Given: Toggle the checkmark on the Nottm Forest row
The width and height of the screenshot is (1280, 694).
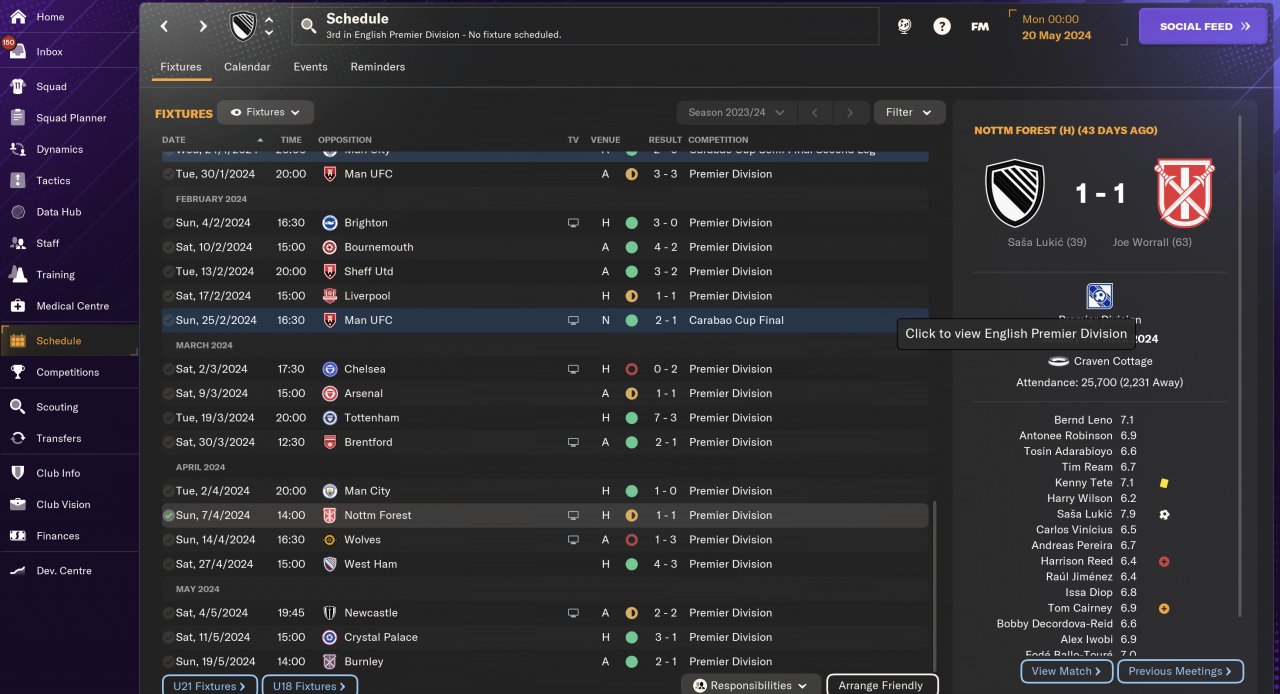Looking at the screenshot, I should coord(168,515).
